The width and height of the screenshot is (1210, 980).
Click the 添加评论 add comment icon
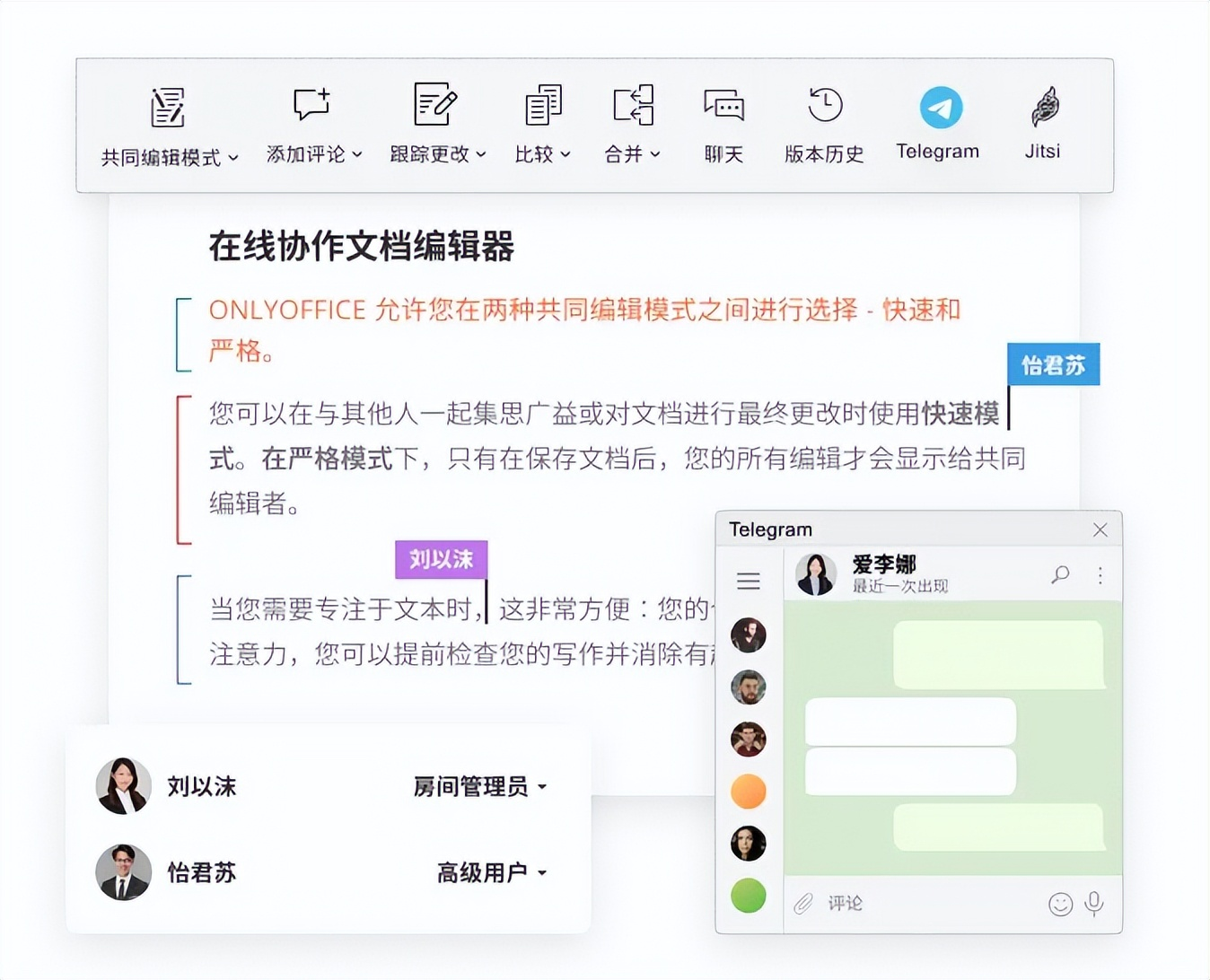312,104
